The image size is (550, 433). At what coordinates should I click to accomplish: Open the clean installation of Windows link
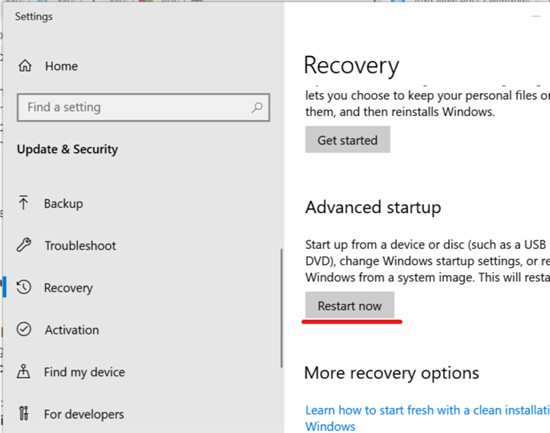click(x=427, y=418)
